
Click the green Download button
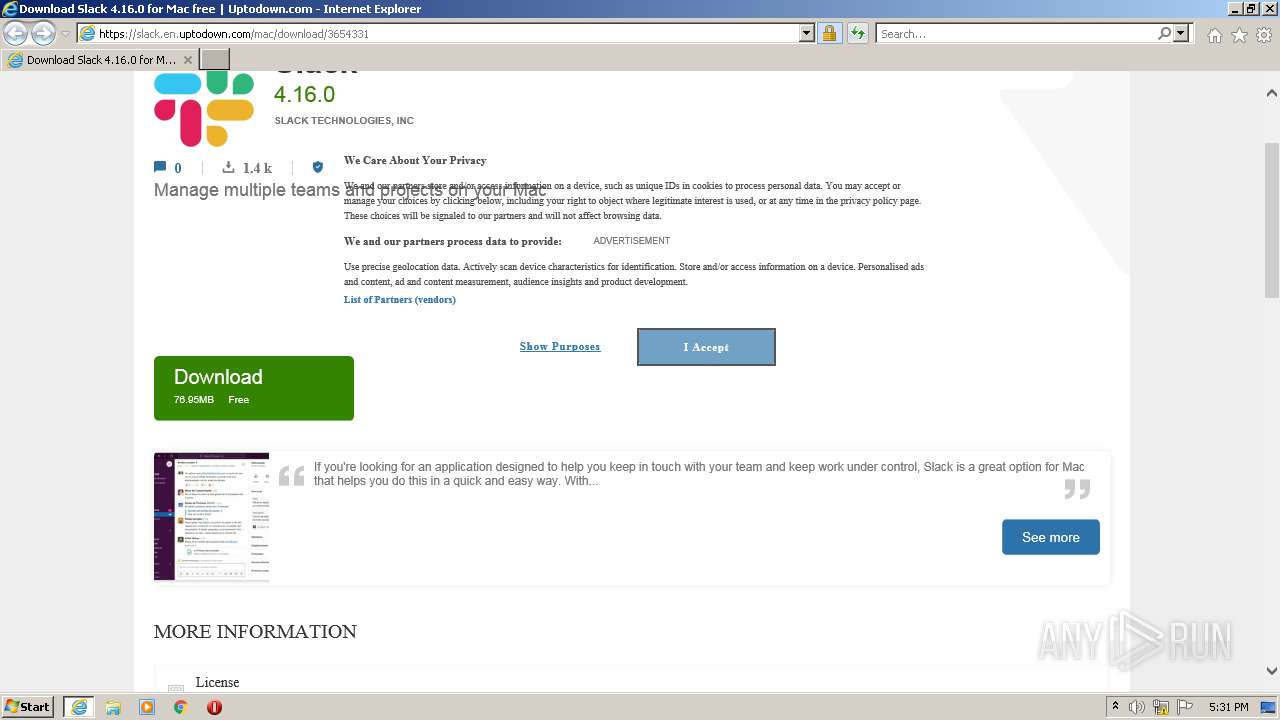point(254,388)
